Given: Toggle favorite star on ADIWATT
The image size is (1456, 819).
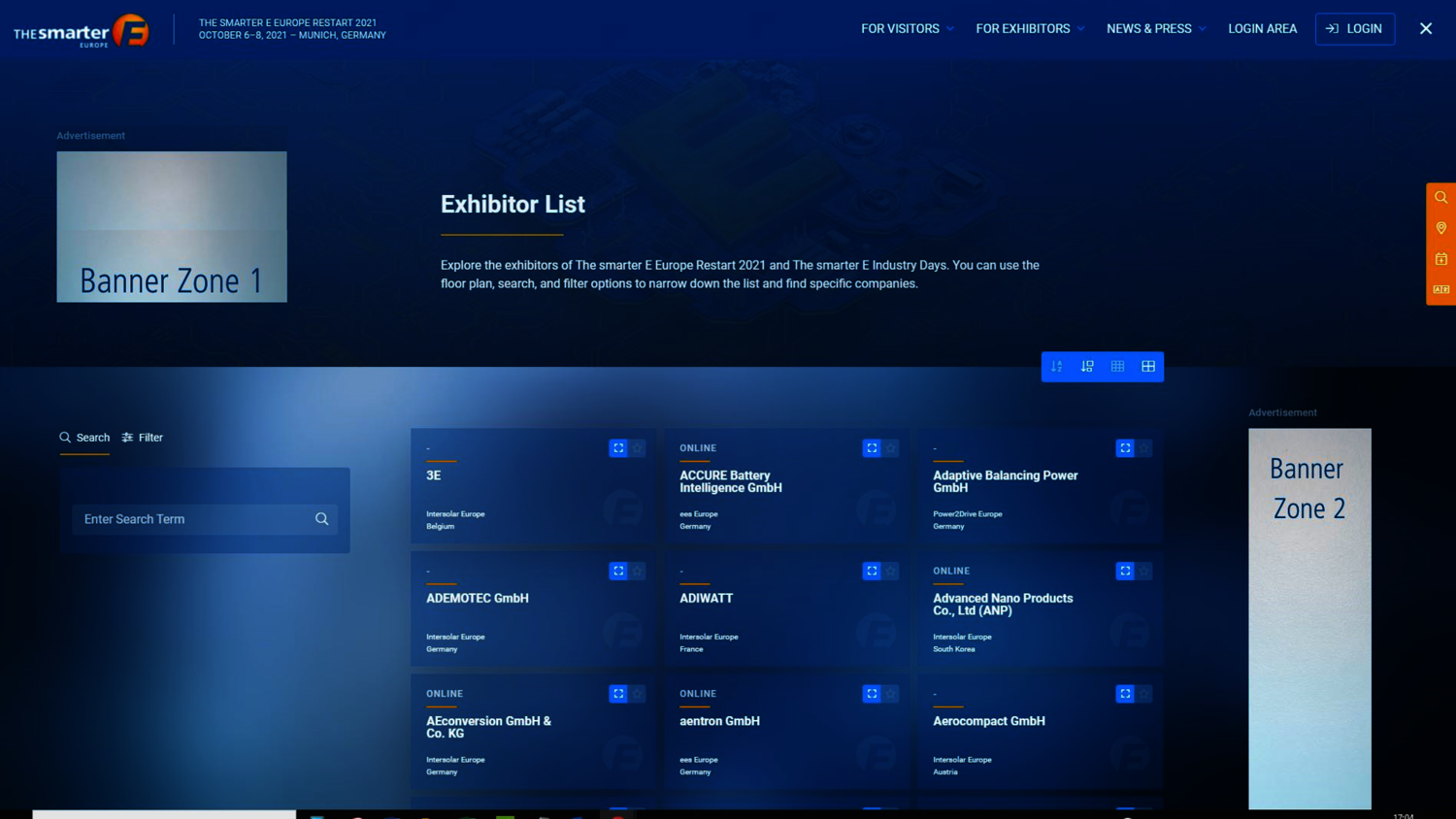Looking at the screenshot, I should click(x=891, y=571).
